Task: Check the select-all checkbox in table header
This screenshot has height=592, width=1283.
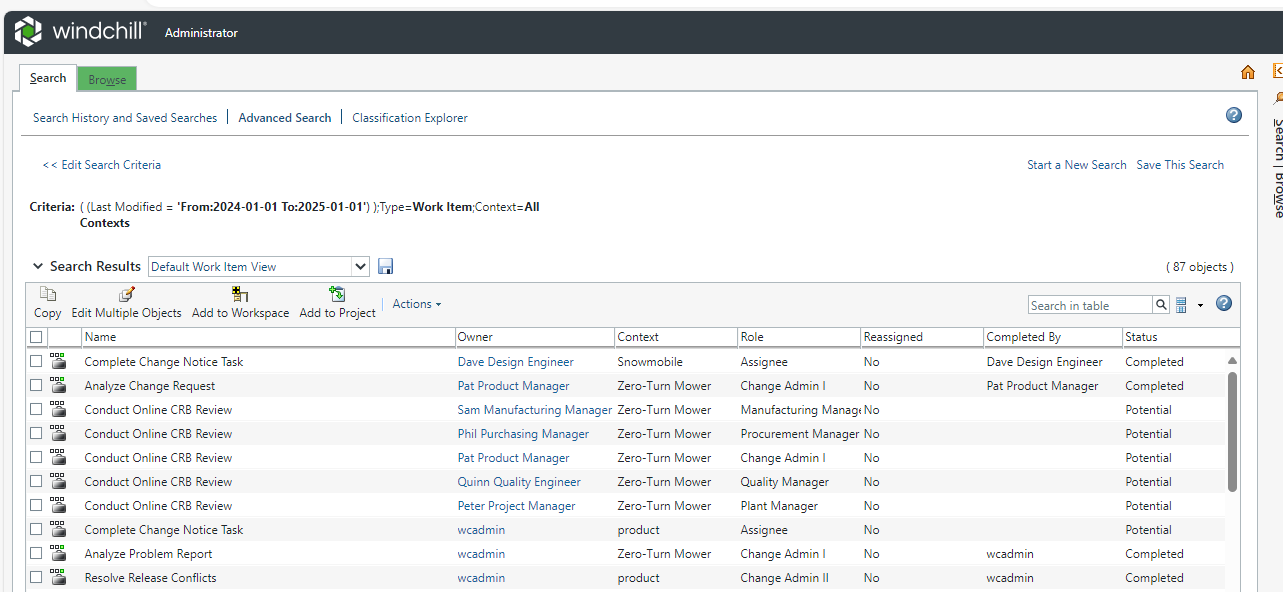Action: pos(36,337)
